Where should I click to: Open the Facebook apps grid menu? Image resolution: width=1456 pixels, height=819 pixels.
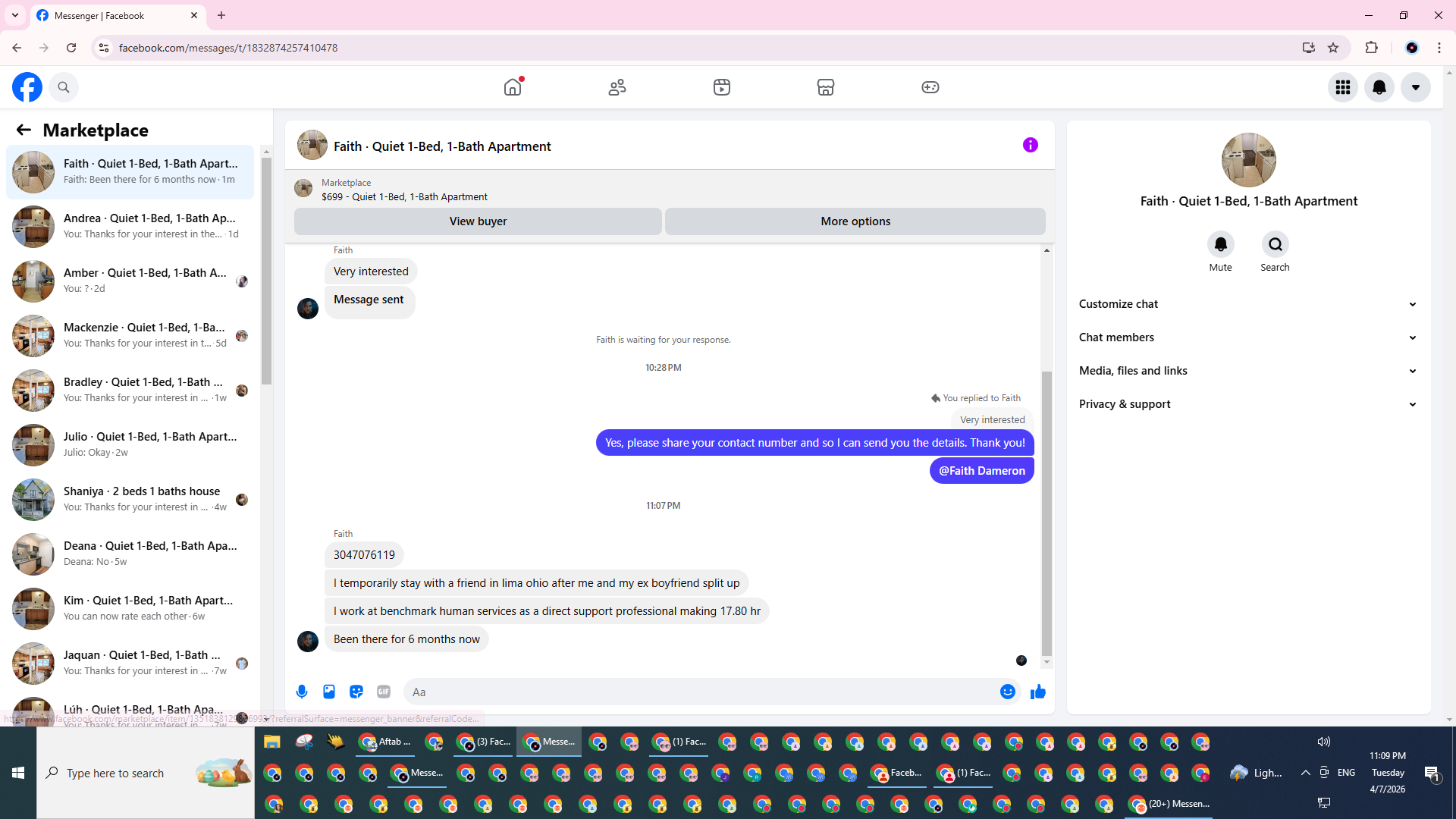tap(1343, 87)
